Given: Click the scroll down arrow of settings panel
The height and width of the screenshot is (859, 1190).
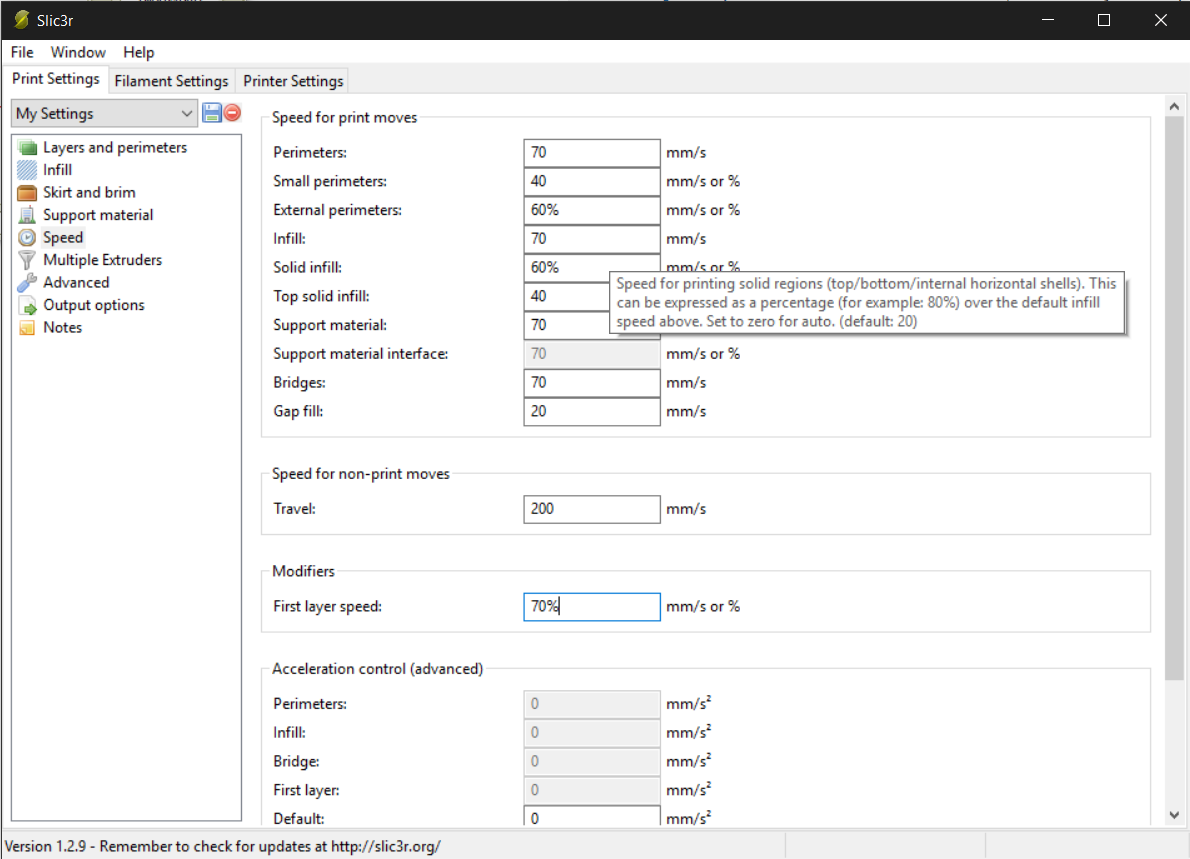Looking at the screenshot, I should pos(1174,816).
